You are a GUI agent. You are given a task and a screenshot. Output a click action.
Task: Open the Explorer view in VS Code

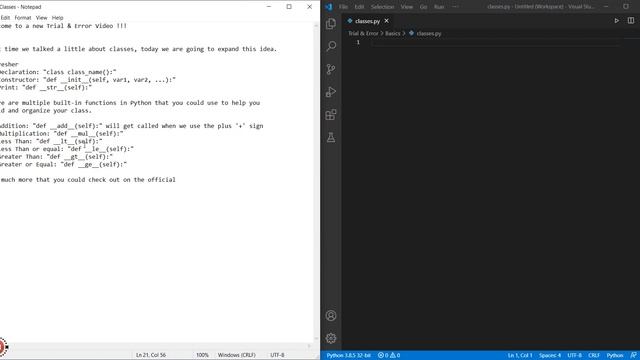[x=331, y=23]
